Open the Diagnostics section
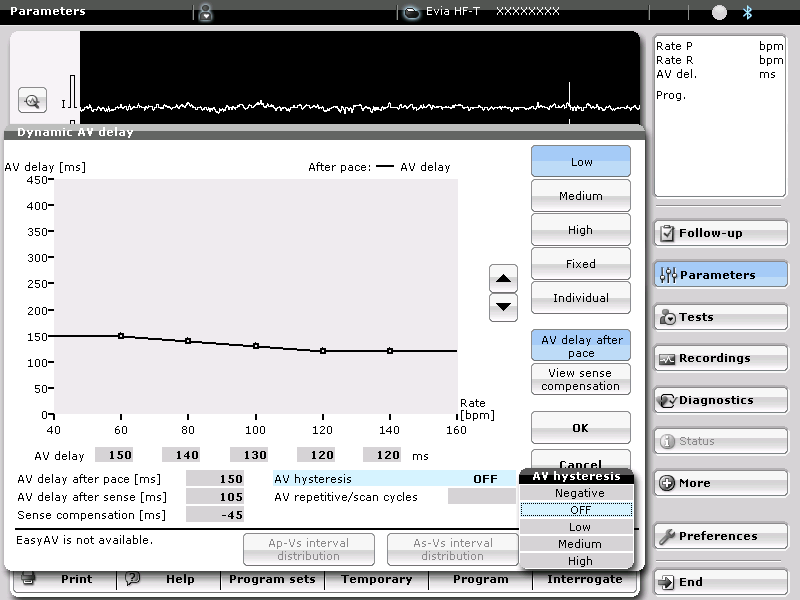The height and width of the screenshot is (600, 800). pos(720,400)
